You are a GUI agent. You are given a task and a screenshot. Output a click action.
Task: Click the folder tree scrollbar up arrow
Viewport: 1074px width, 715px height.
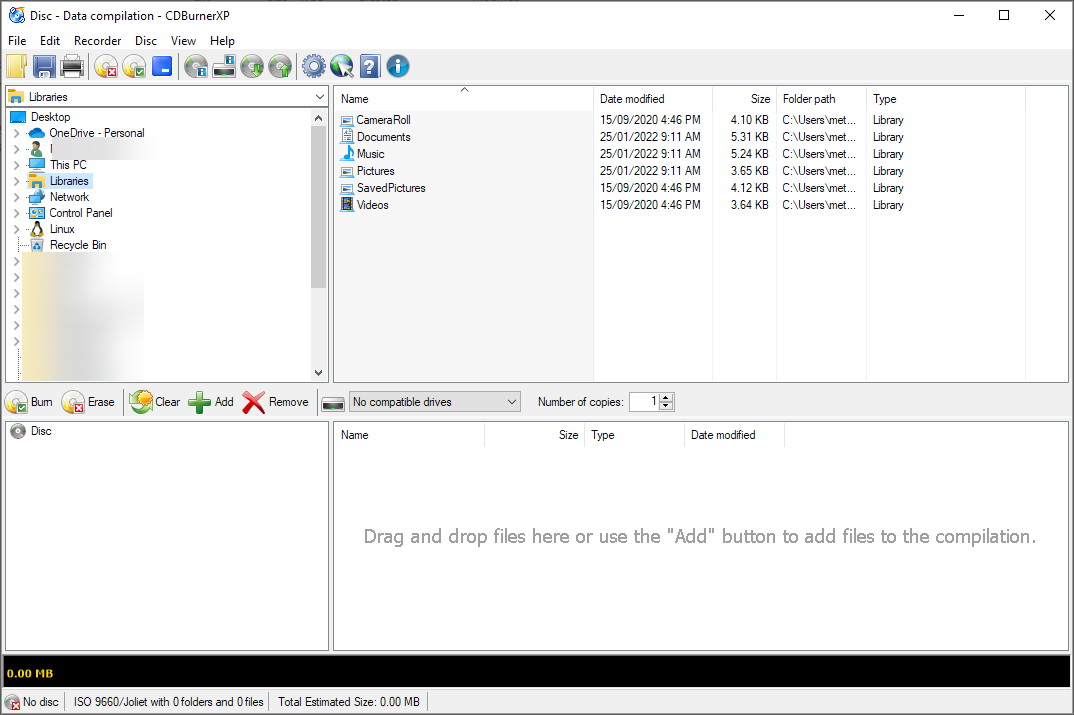[319, 118]
